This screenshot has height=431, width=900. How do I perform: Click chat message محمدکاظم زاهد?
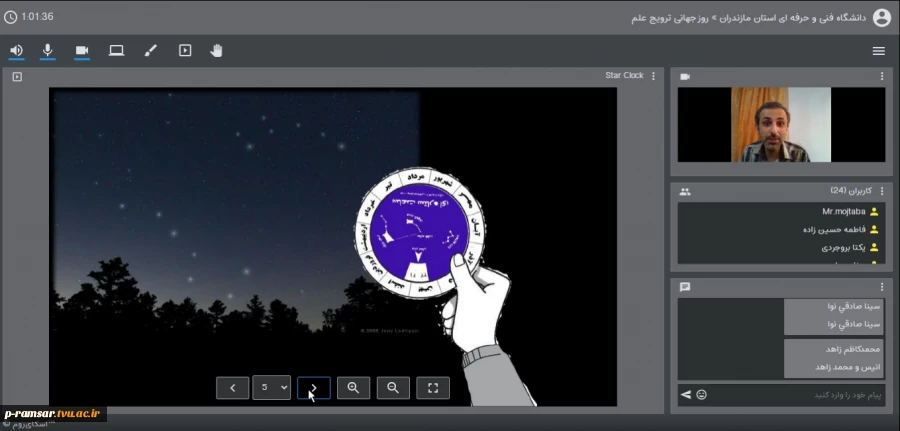[x=852, y=349]
